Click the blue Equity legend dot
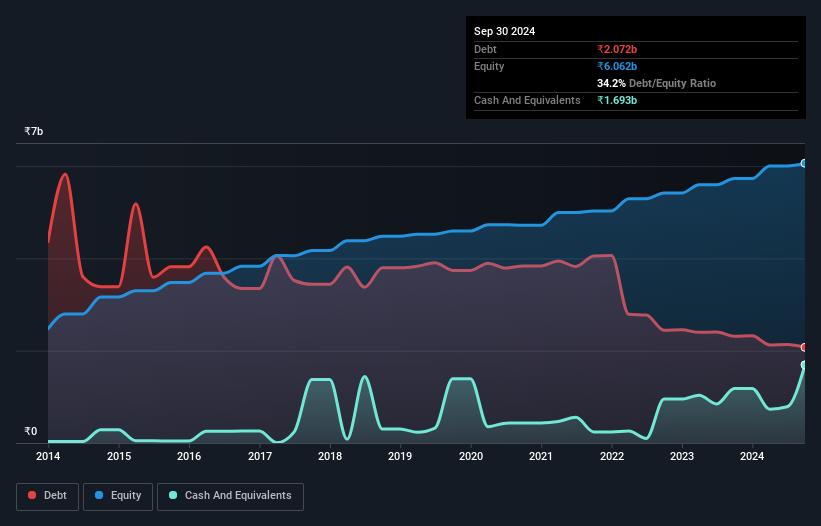Image resolution: width=821 pixels, height=526 pixels. pyautogui.click(x=98, y=495)
